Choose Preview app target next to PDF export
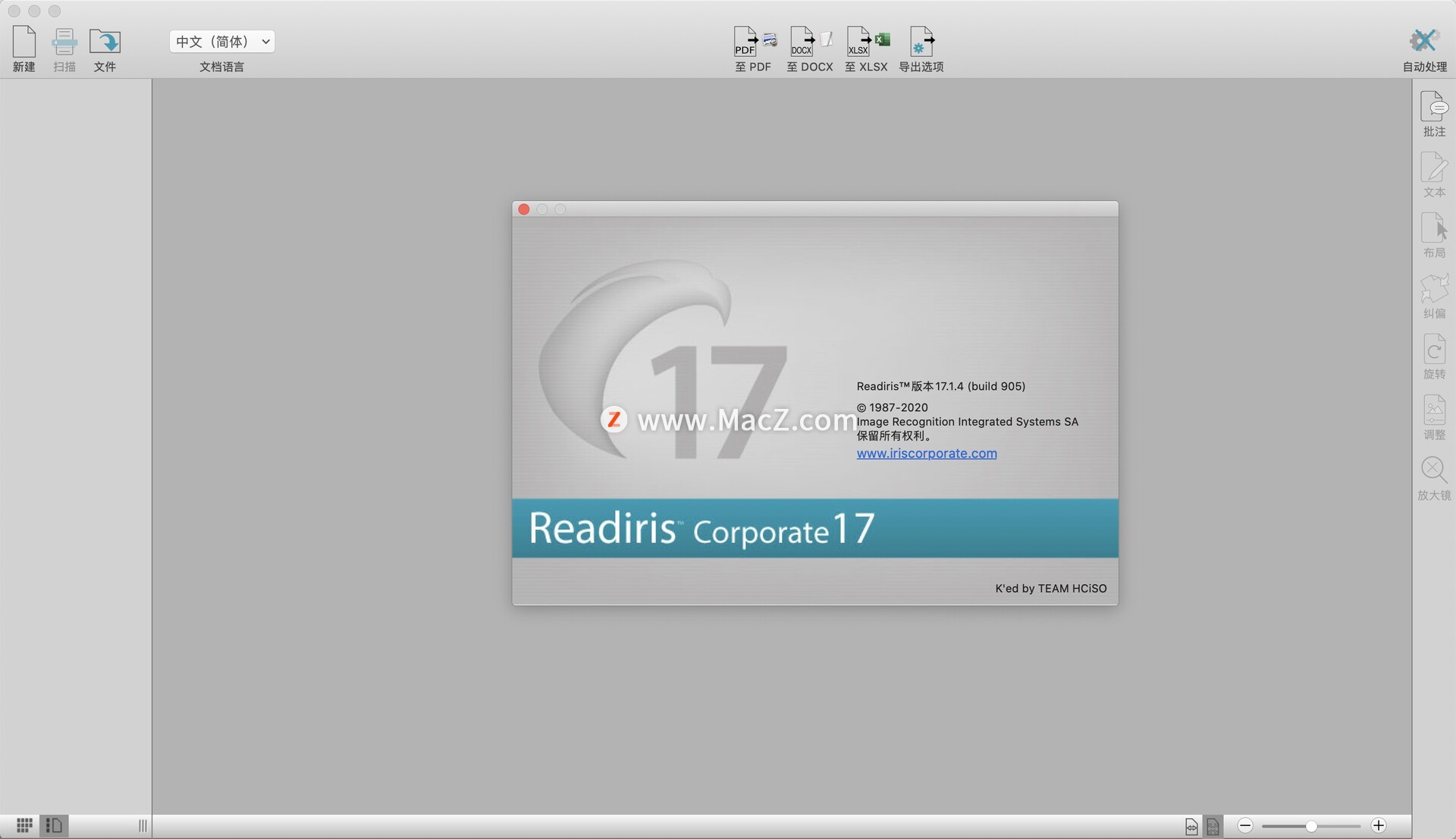Image resolution: width=1456 pixels, height=839 pixels. [770, 39]
